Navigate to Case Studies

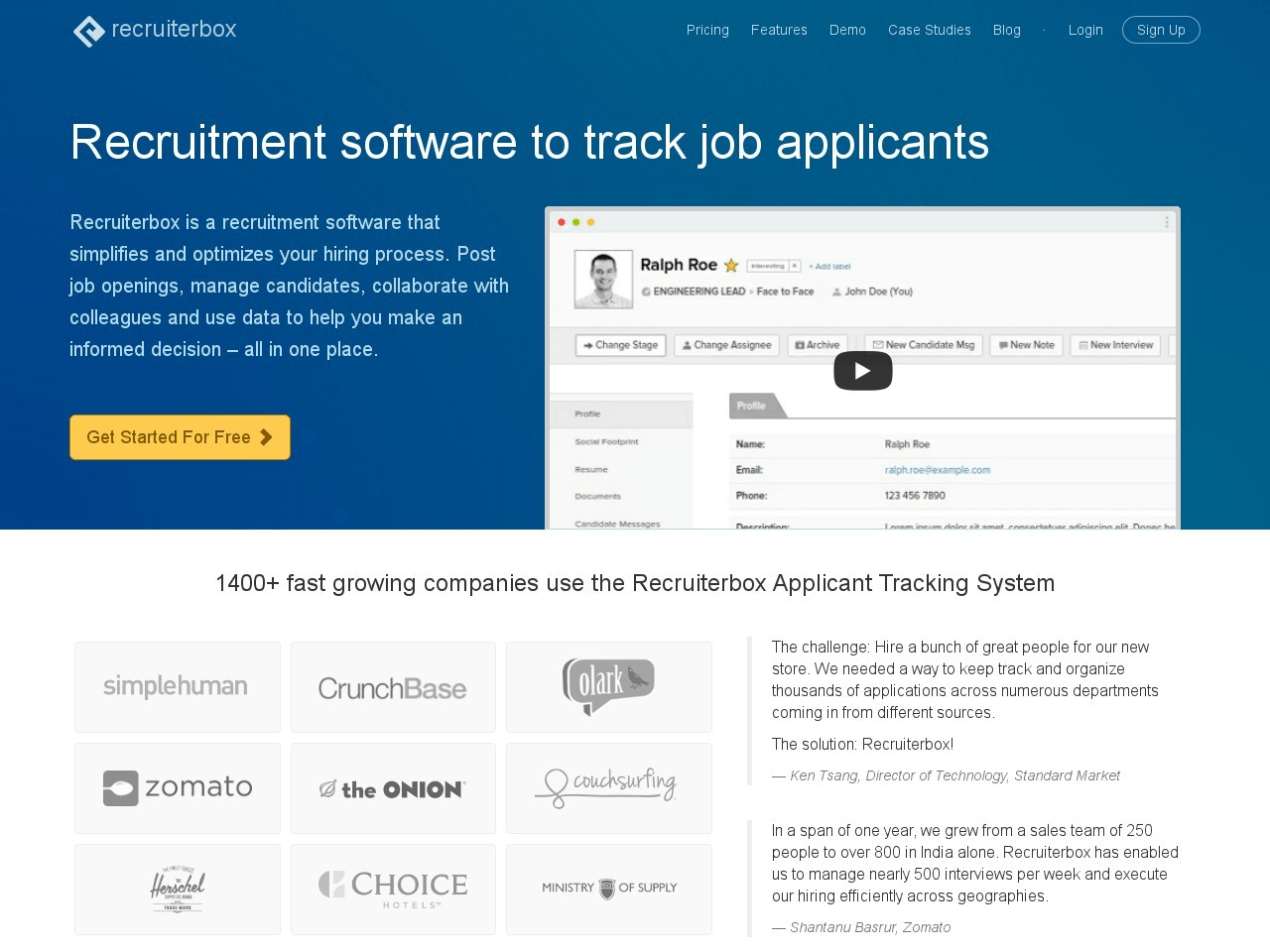coord(930,30)
